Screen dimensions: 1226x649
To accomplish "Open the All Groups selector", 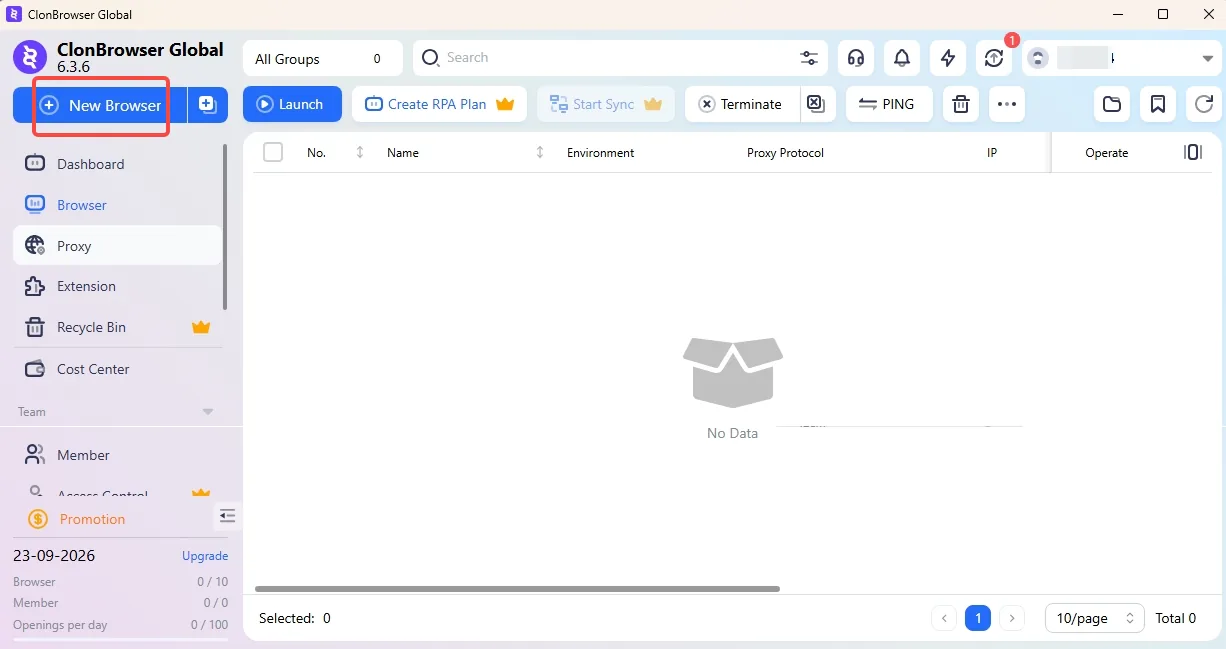I will tap(322, 58).
